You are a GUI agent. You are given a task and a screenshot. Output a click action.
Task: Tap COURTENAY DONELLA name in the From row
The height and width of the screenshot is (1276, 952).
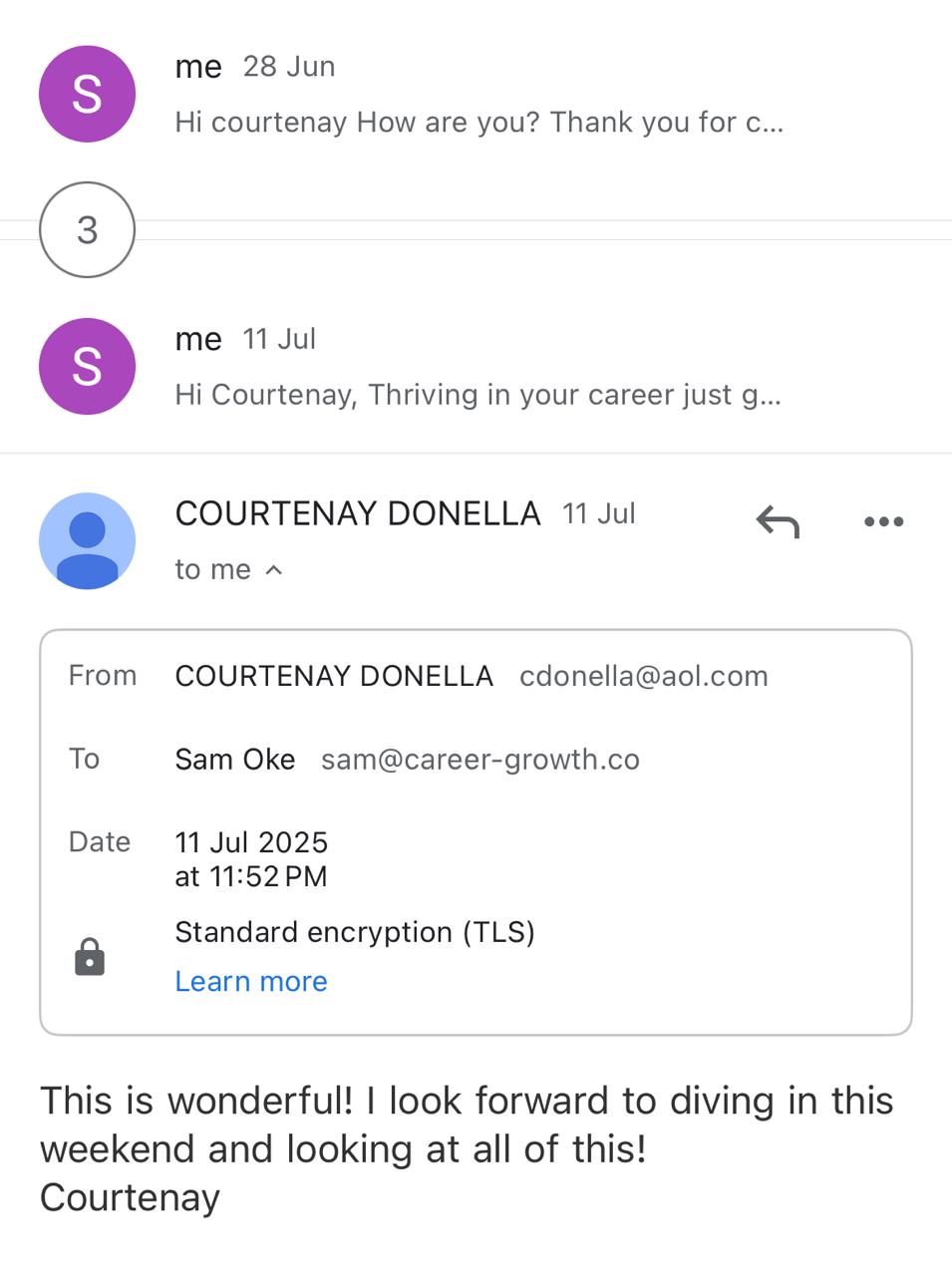tap(334, 677)
